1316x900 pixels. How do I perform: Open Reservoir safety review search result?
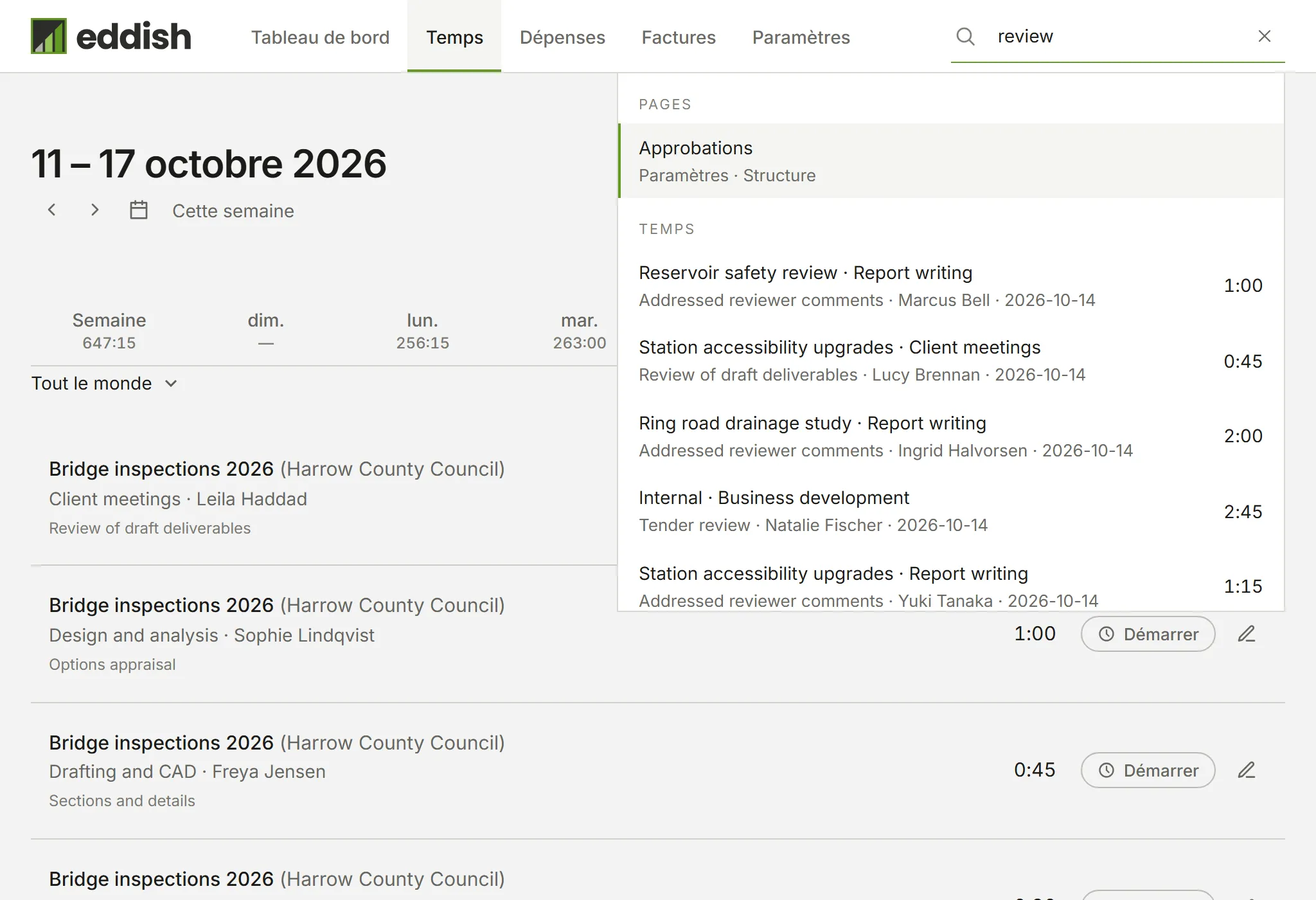coord(951,286)
